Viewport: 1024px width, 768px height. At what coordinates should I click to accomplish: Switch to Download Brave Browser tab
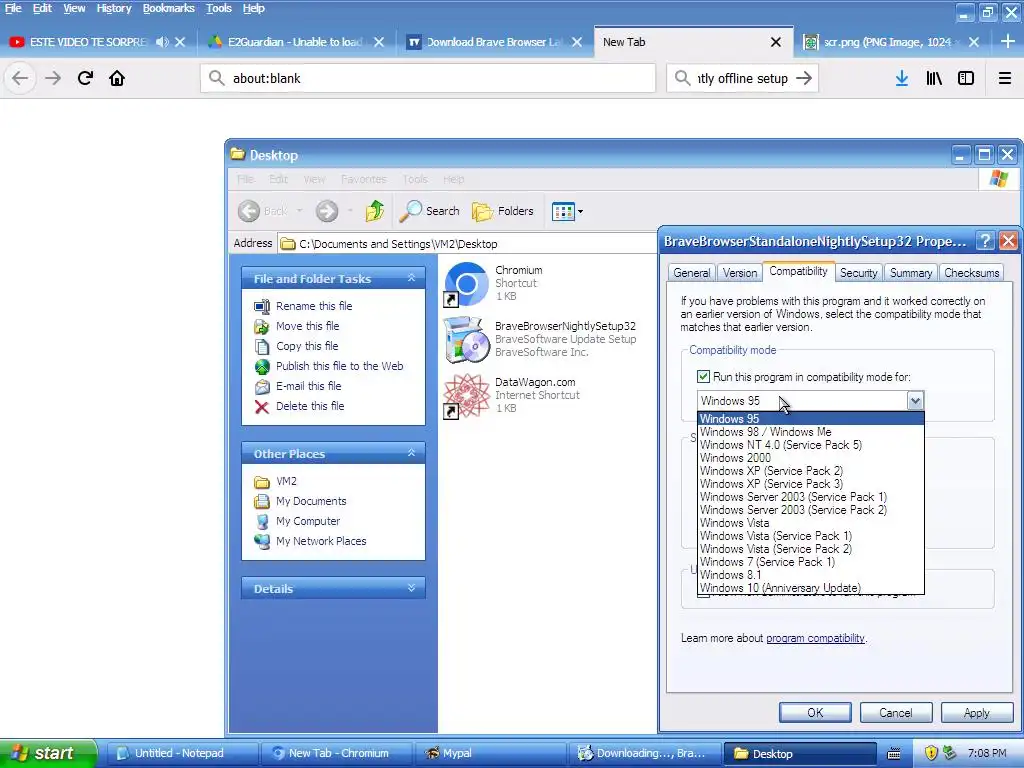[x=494, y=42]
